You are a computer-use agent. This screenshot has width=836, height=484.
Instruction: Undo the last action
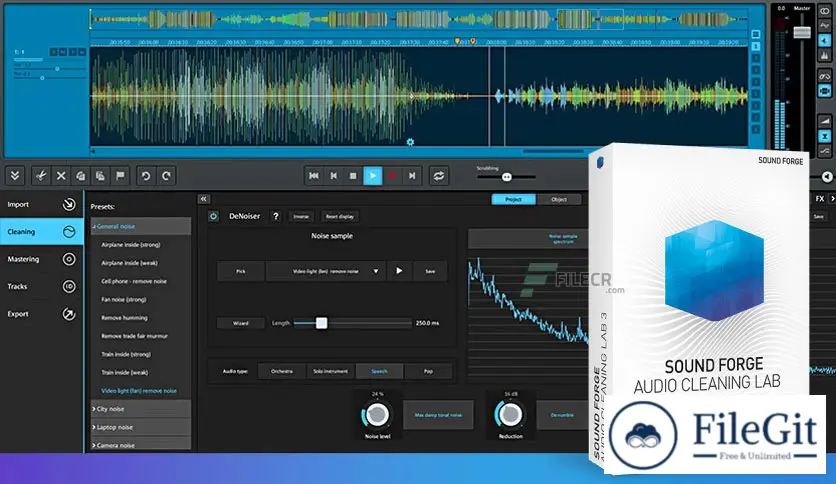(146, 175)
